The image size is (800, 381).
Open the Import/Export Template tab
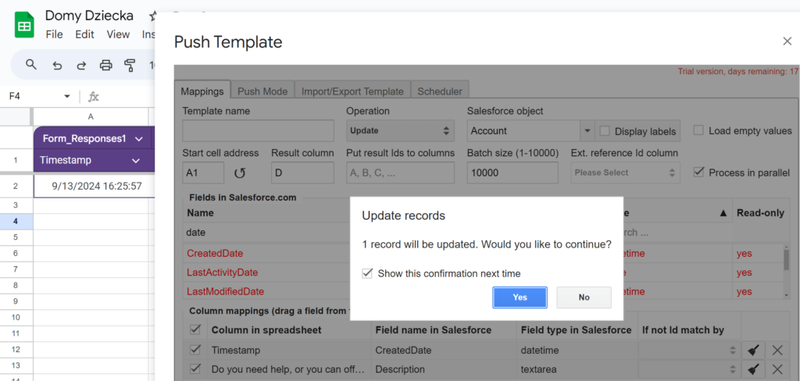pos(353,91)
